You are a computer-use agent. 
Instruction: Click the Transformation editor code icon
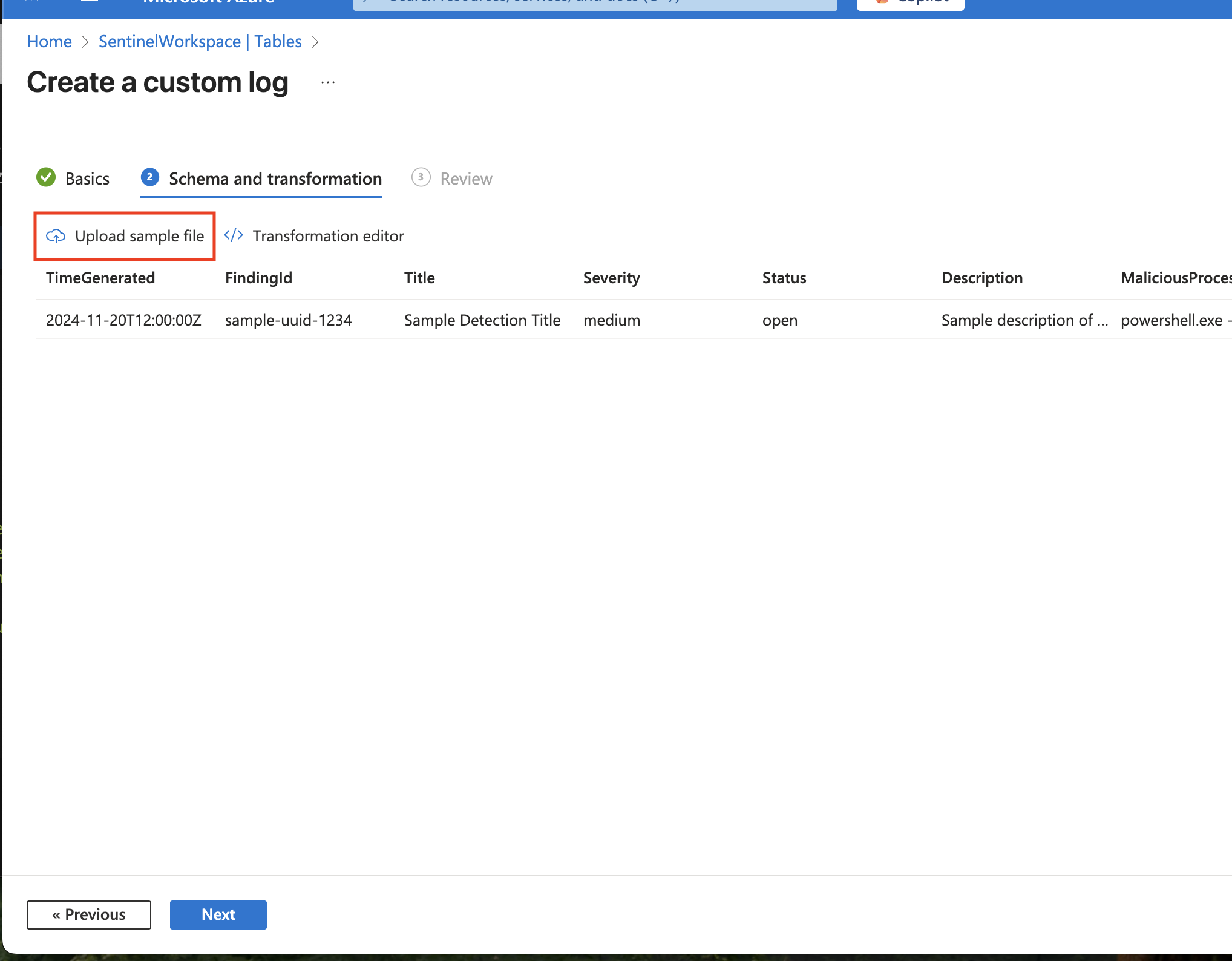pos(234,235)
